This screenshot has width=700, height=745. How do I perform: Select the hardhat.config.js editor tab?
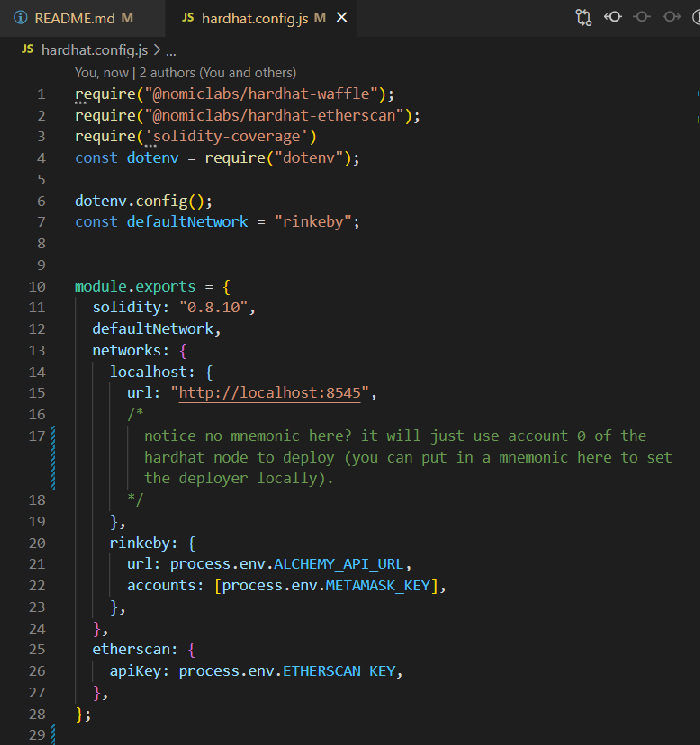pos(260,18)
